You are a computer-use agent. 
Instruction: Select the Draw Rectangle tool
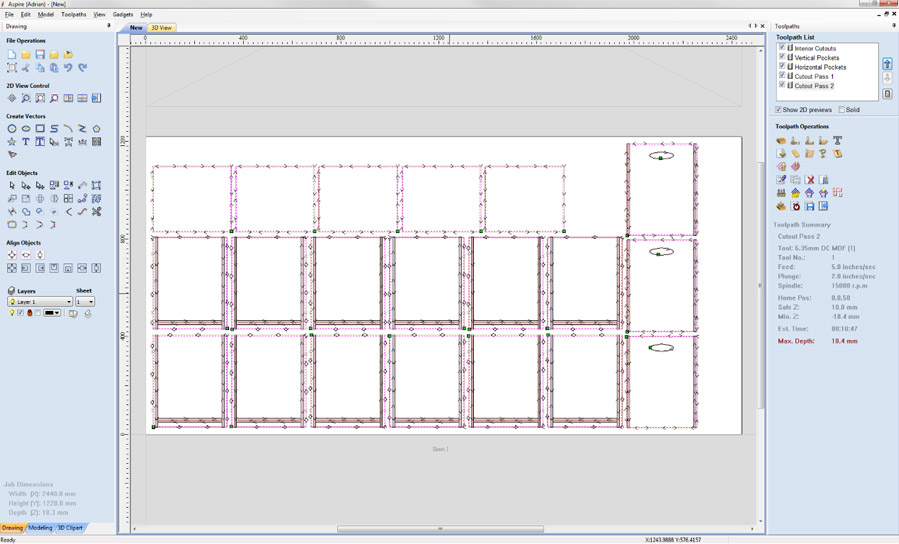pos(40,128)
